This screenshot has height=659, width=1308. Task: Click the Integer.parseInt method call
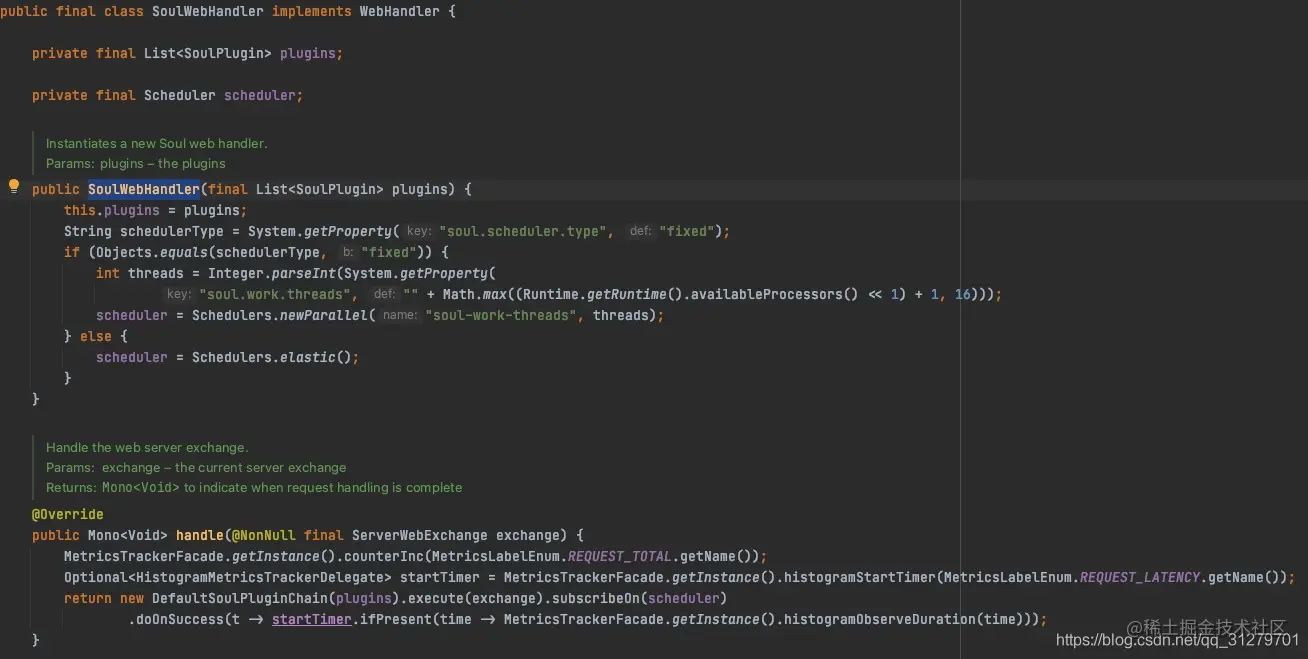(x=272, y=273)
